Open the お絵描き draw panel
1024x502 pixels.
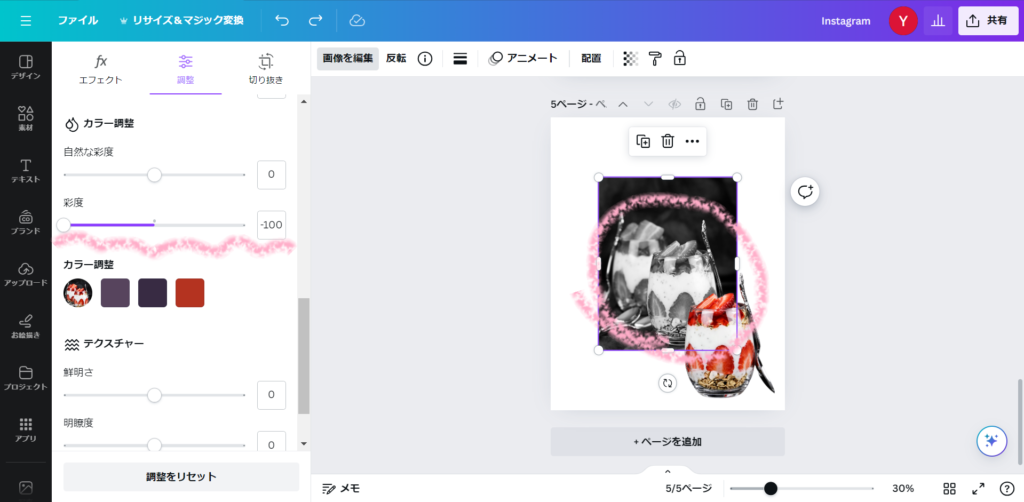pyautogui.click(x=25, y=326)
